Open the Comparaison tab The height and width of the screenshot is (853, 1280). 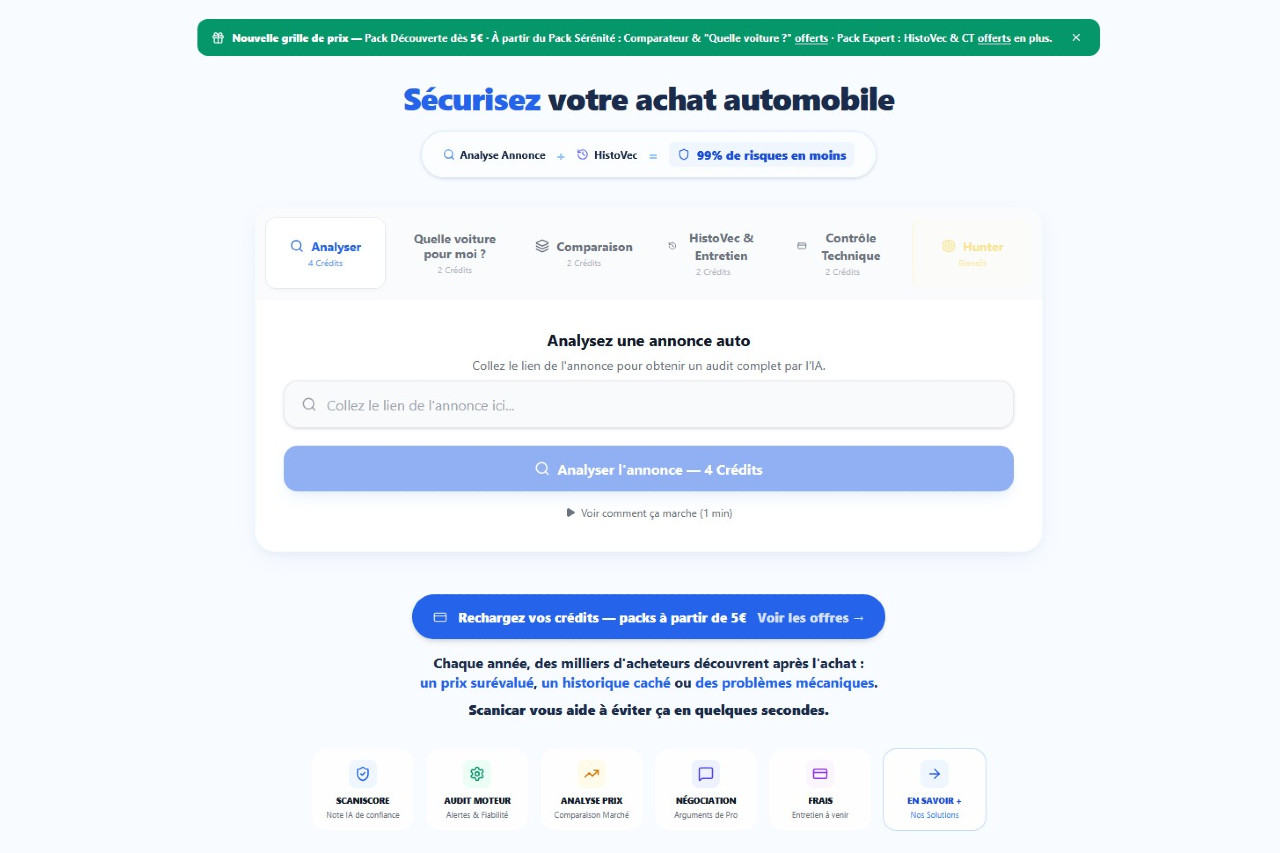click(x=584, y=254)
